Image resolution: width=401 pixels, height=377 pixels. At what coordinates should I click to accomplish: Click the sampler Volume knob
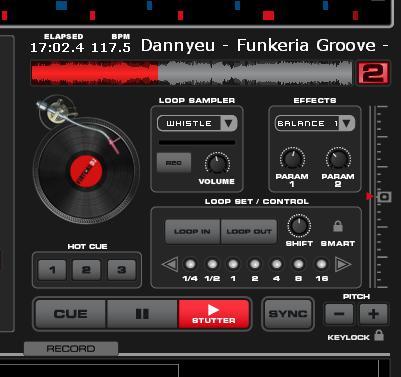[x=217, y=164]
